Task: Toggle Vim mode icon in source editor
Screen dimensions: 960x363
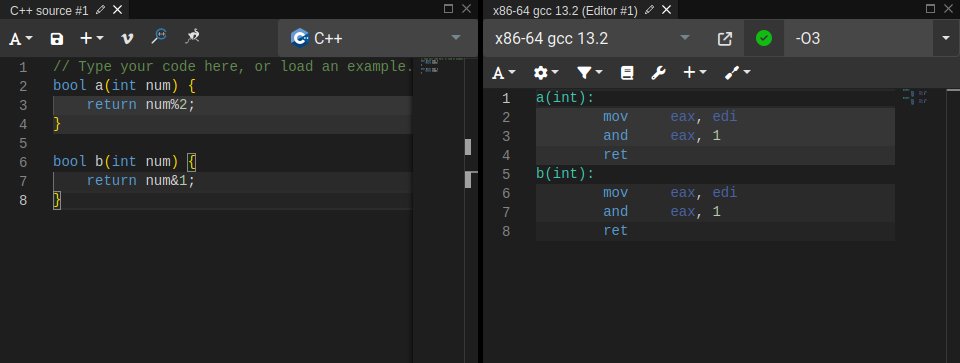Action: point(127,39)
